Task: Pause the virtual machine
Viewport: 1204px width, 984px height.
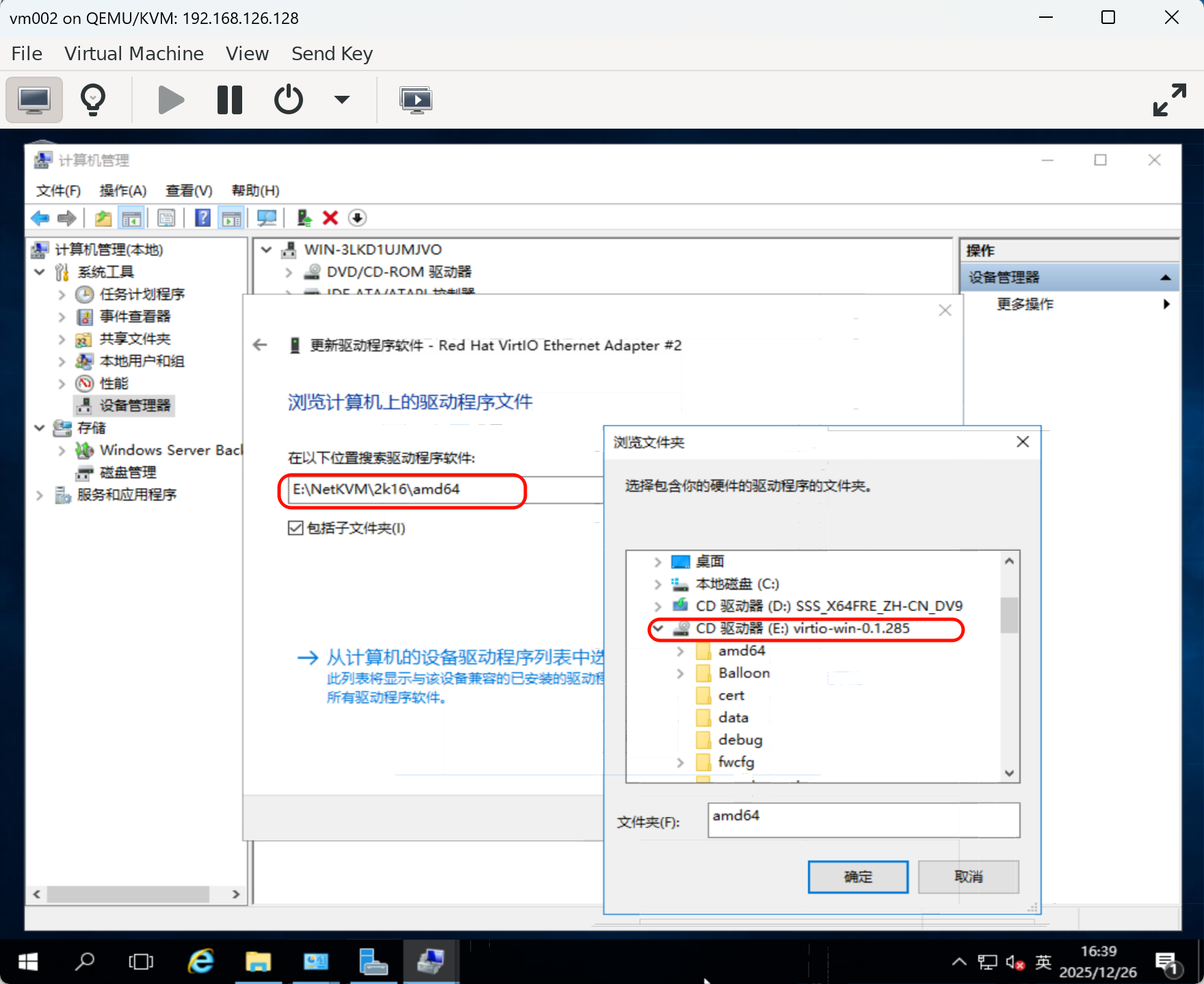Action: pyautogui.click(x=229, y=100)
